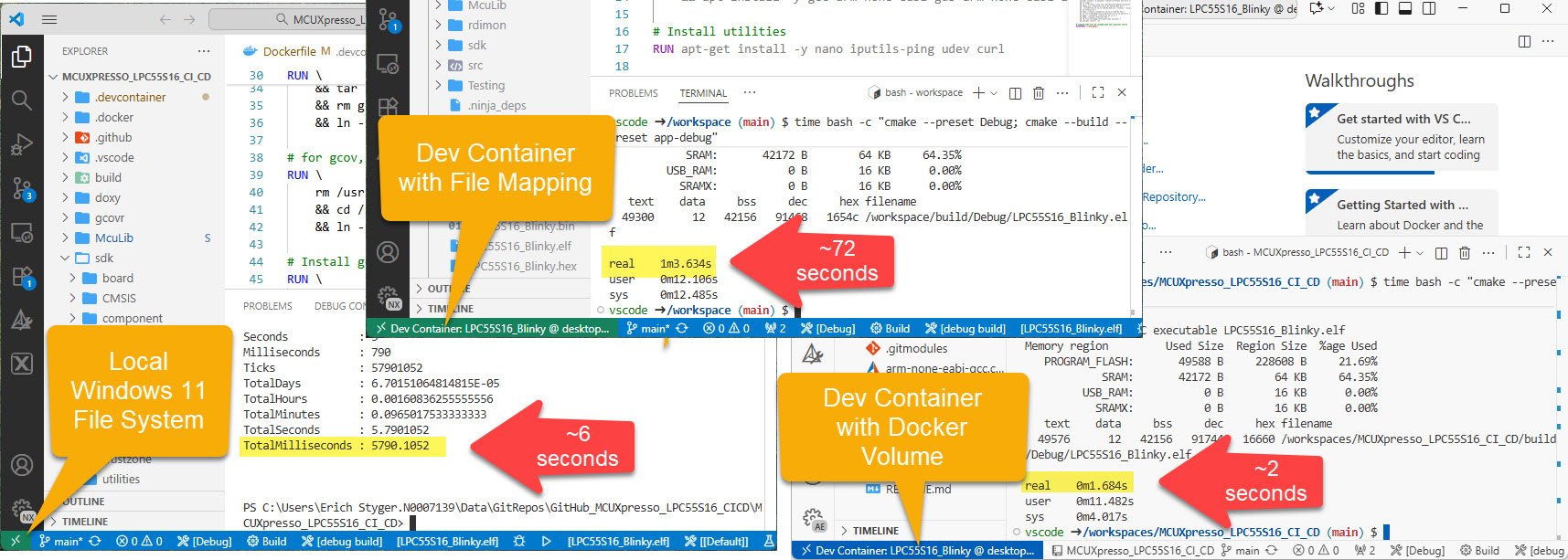Expand the .devcontainer folder

(130, 97)
